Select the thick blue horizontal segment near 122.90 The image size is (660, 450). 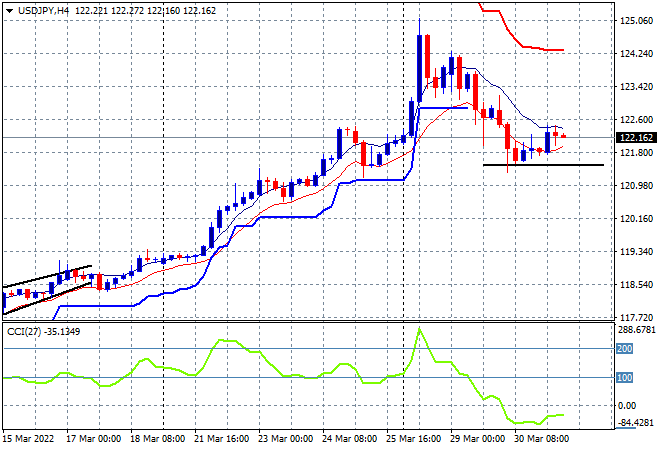point(444,108)
